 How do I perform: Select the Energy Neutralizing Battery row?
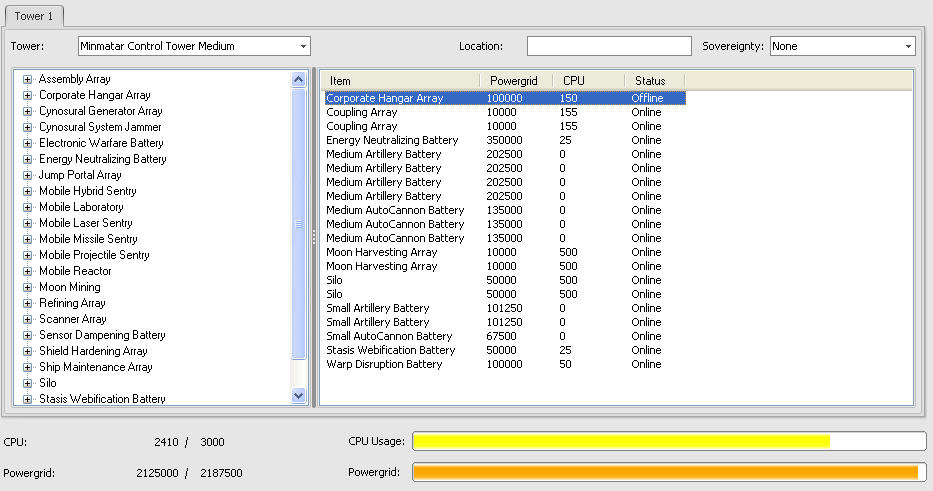(x=392, y=140)
